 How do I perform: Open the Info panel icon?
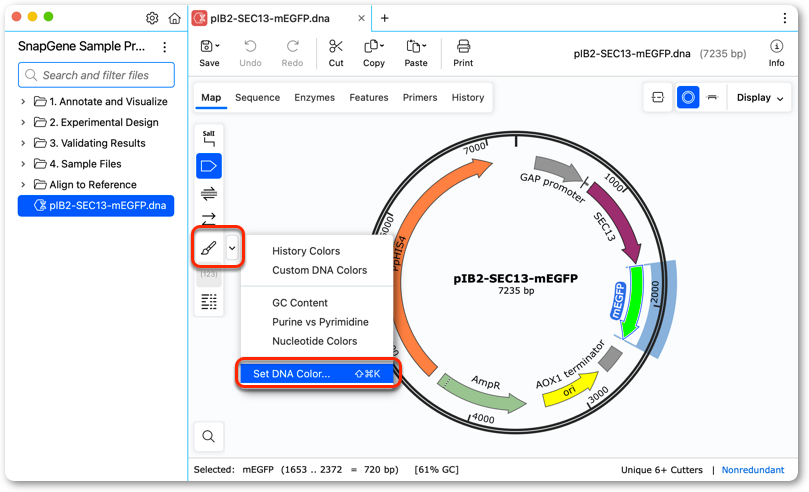click(x=776, y=46)
